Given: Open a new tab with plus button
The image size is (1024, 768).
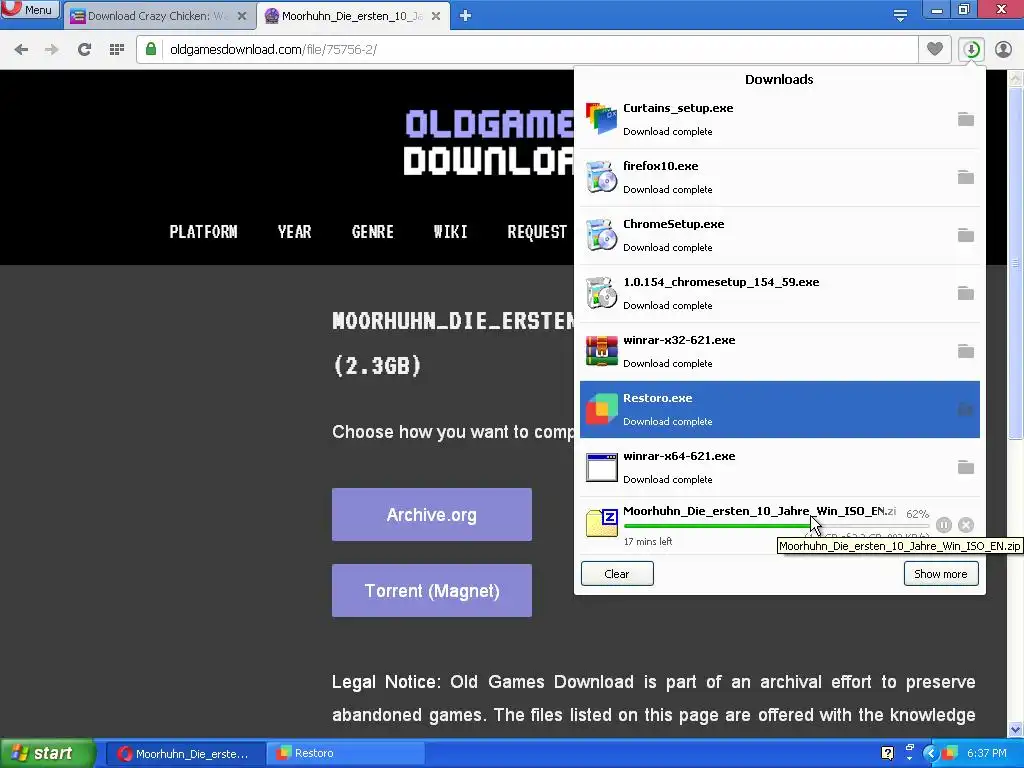Looking at the screenshot, I should [x=465, y=16].
